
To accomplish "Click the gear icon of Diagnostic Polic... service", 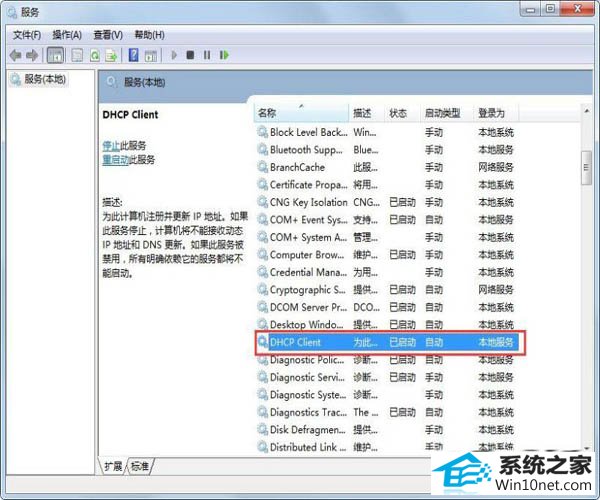I will (x=262, y=360).
